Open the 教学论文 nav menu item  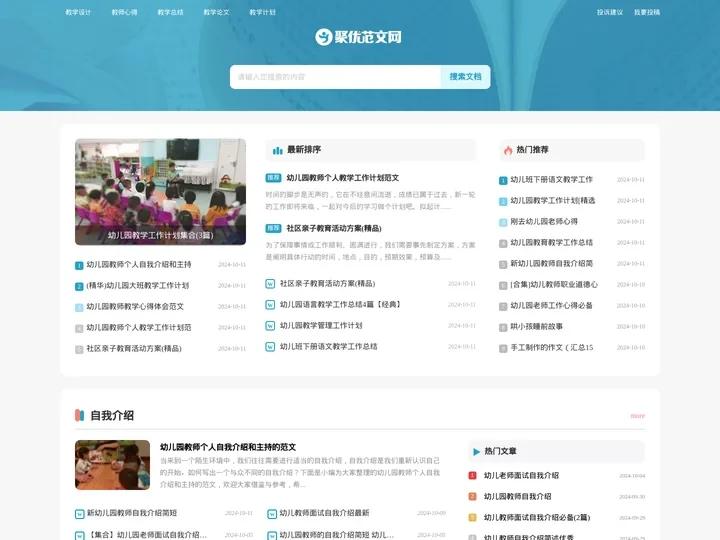[216, 12]
